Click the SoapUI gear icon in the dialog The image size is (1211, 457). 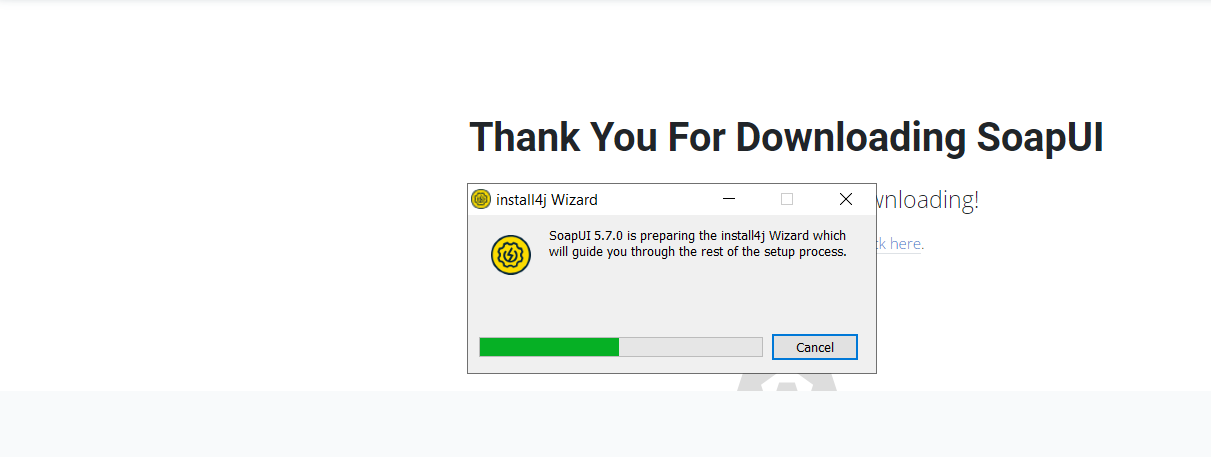[x=510, y=255]
